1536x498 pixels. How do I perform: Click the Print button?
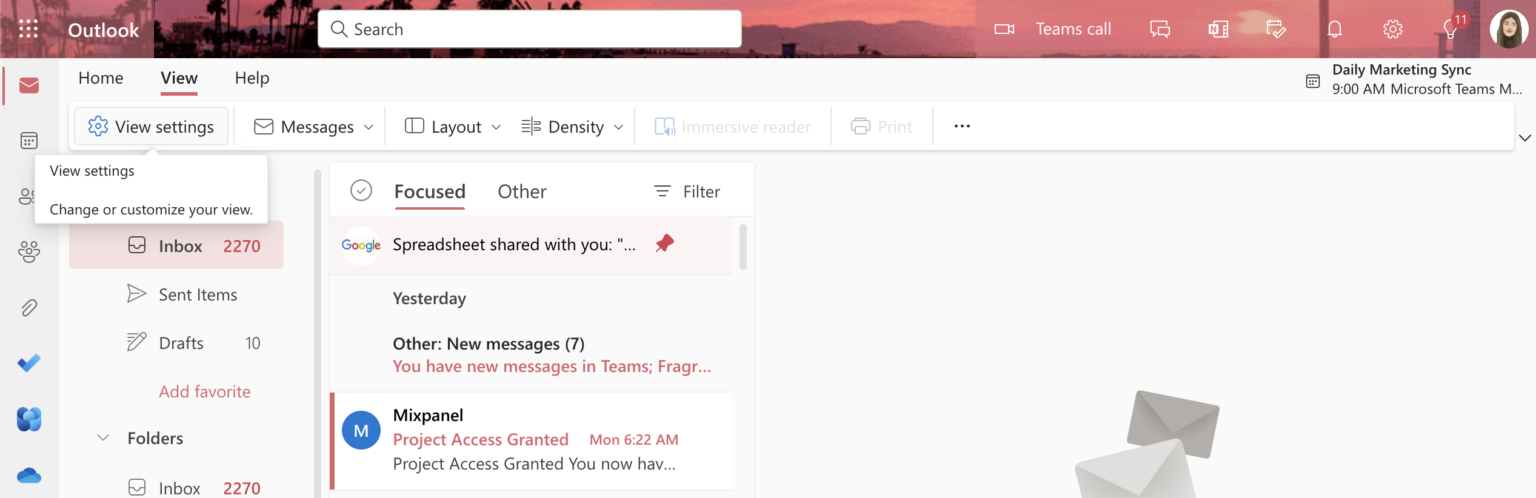[x=881, y=127]
